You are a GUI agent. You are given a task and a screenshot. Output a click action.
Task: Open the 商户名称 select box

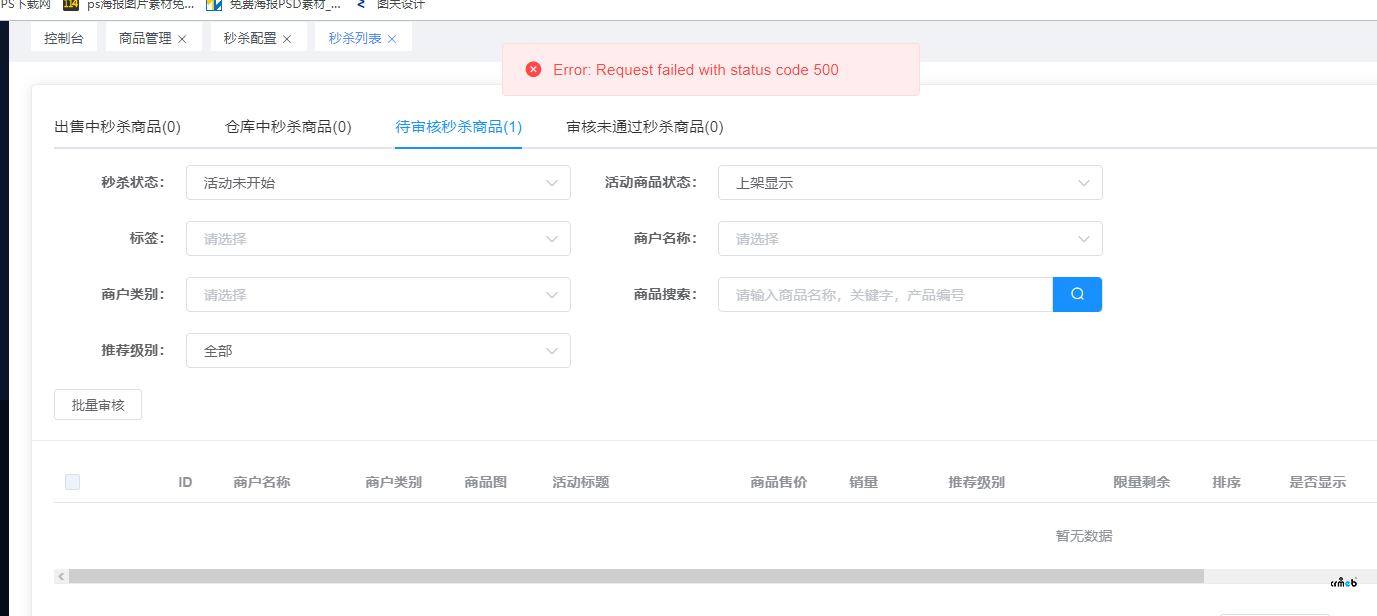pos(910,239)
